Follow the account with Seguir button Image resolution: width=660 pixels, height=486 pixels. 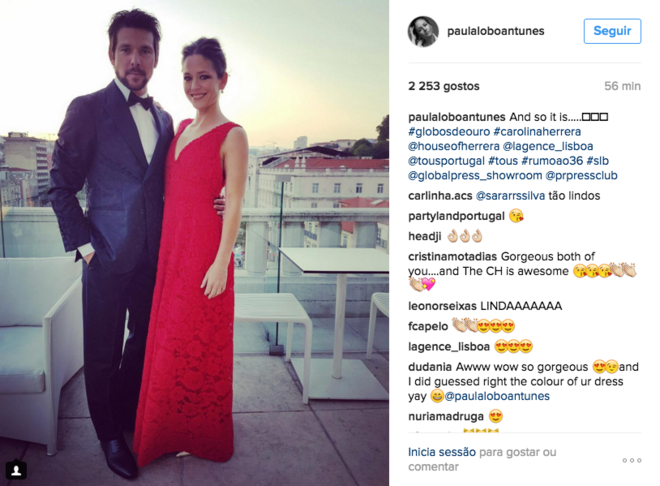612,31
